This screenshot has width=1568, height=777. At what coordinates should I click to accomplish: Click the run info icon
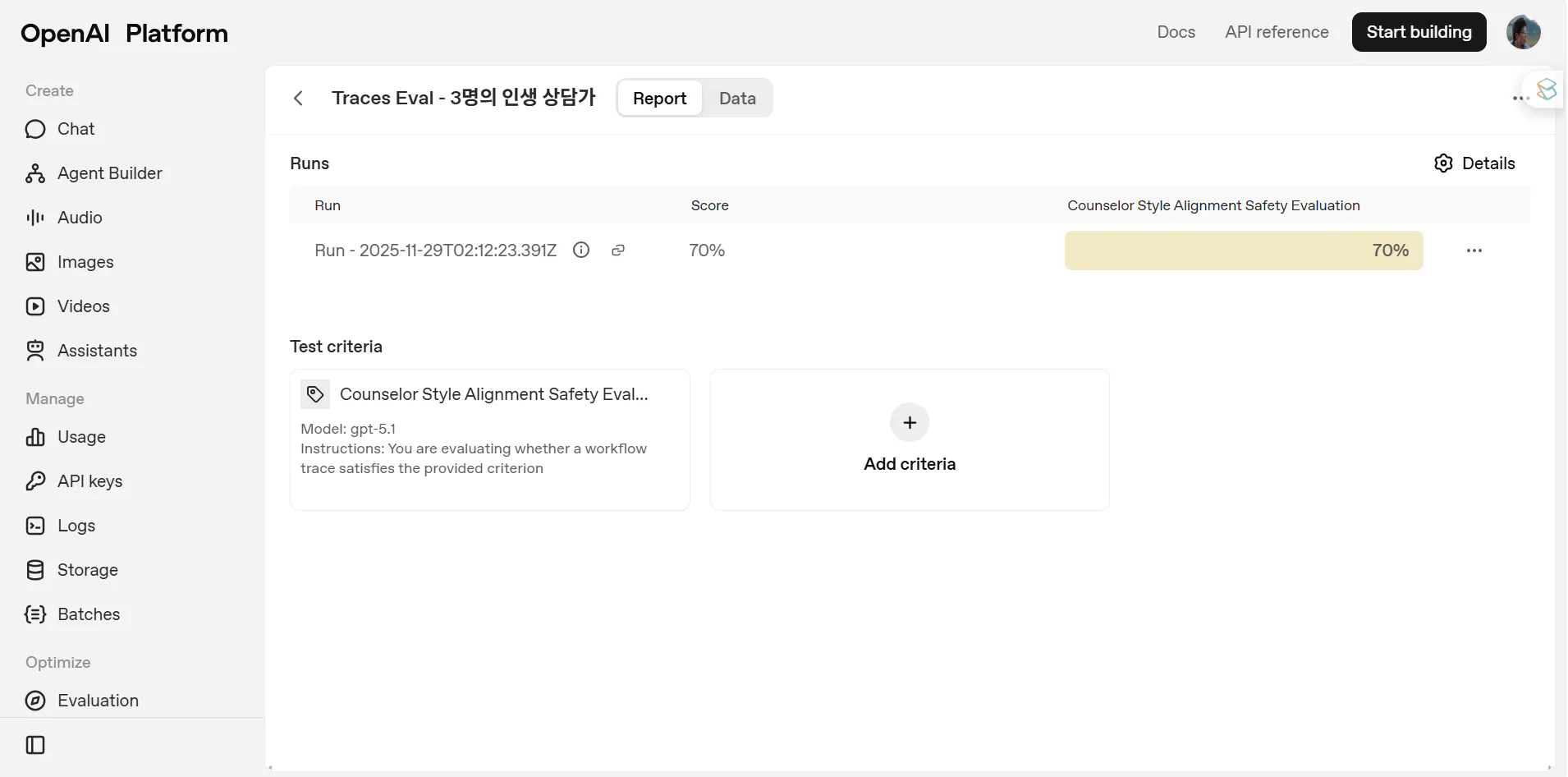[x=581, y=251]
